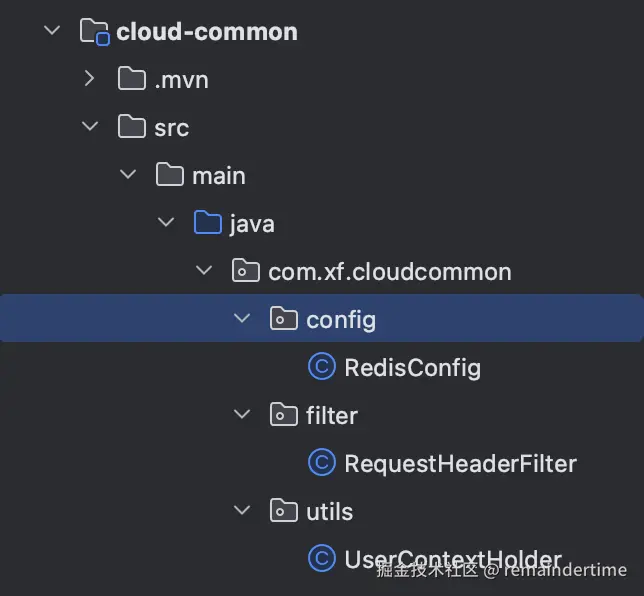
Task: Click the UserContextHolder class icon
Action: pyautogui.click(x=322, y=559)
